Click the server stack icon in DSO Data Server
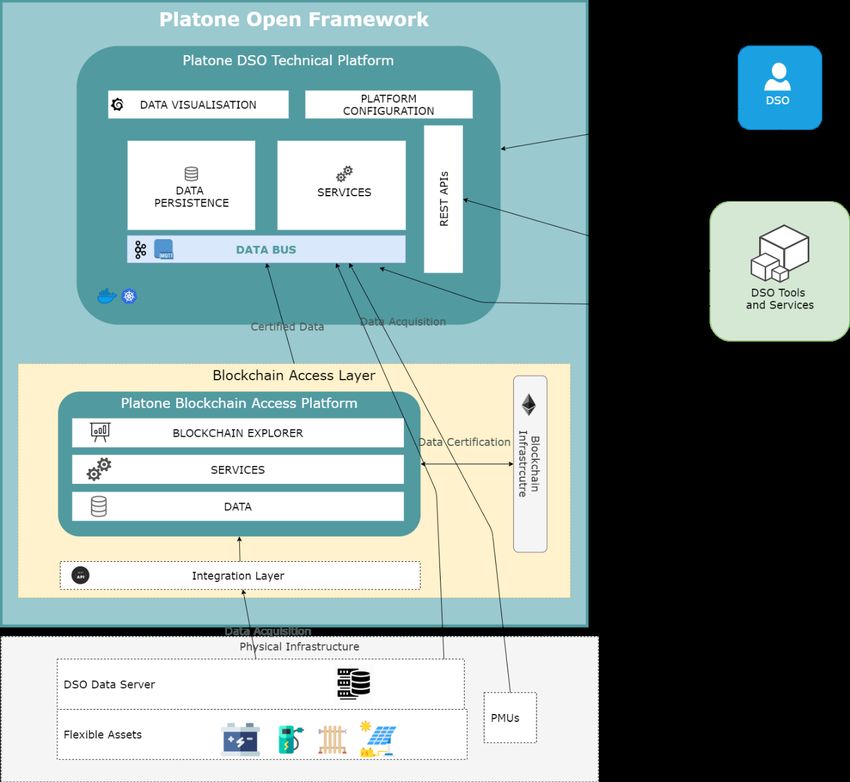 point(354,683)
